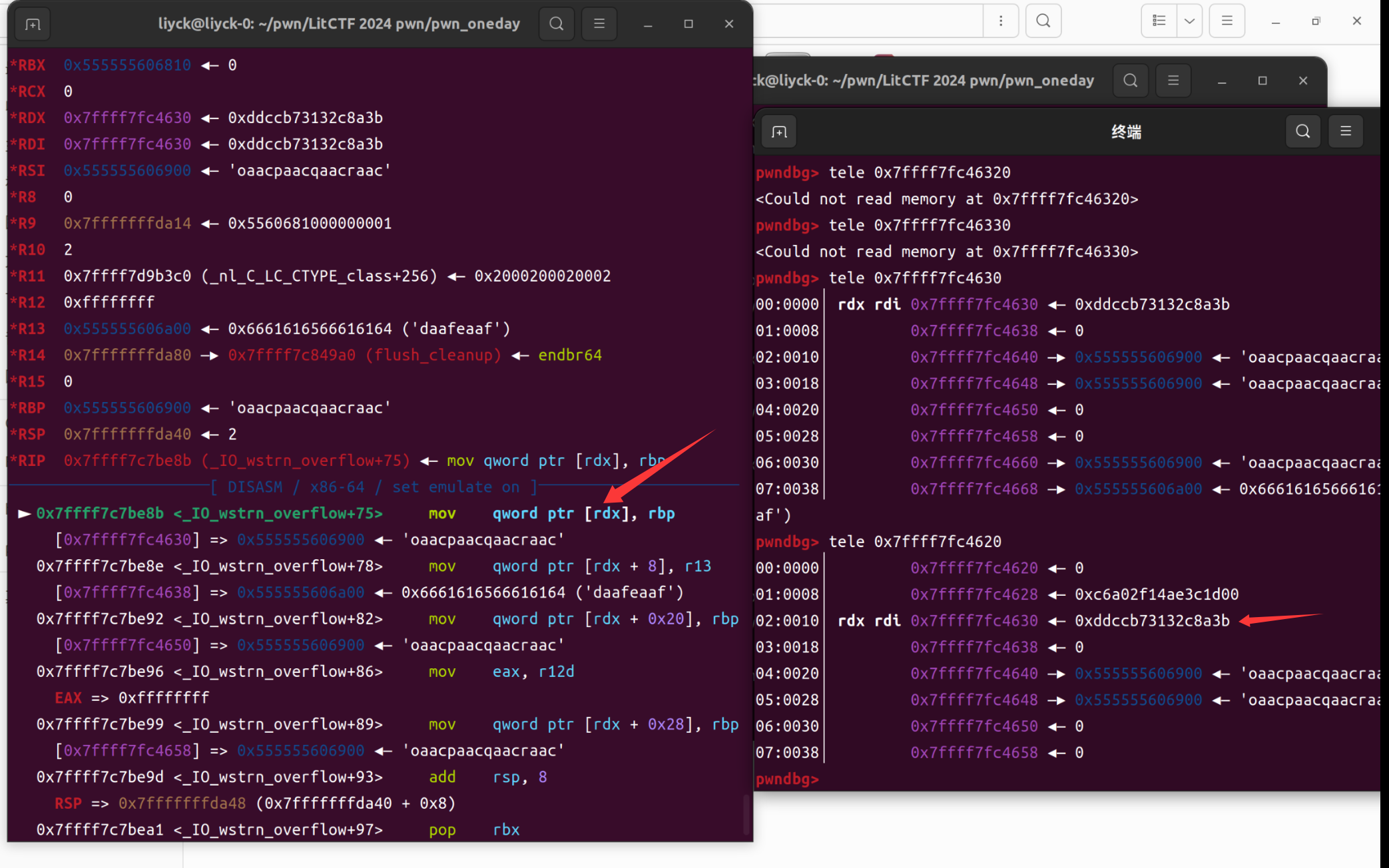Click the pwndbg prompt at bottom
This screenshot has width=1389, height=868.
click(x=787, y=779)
